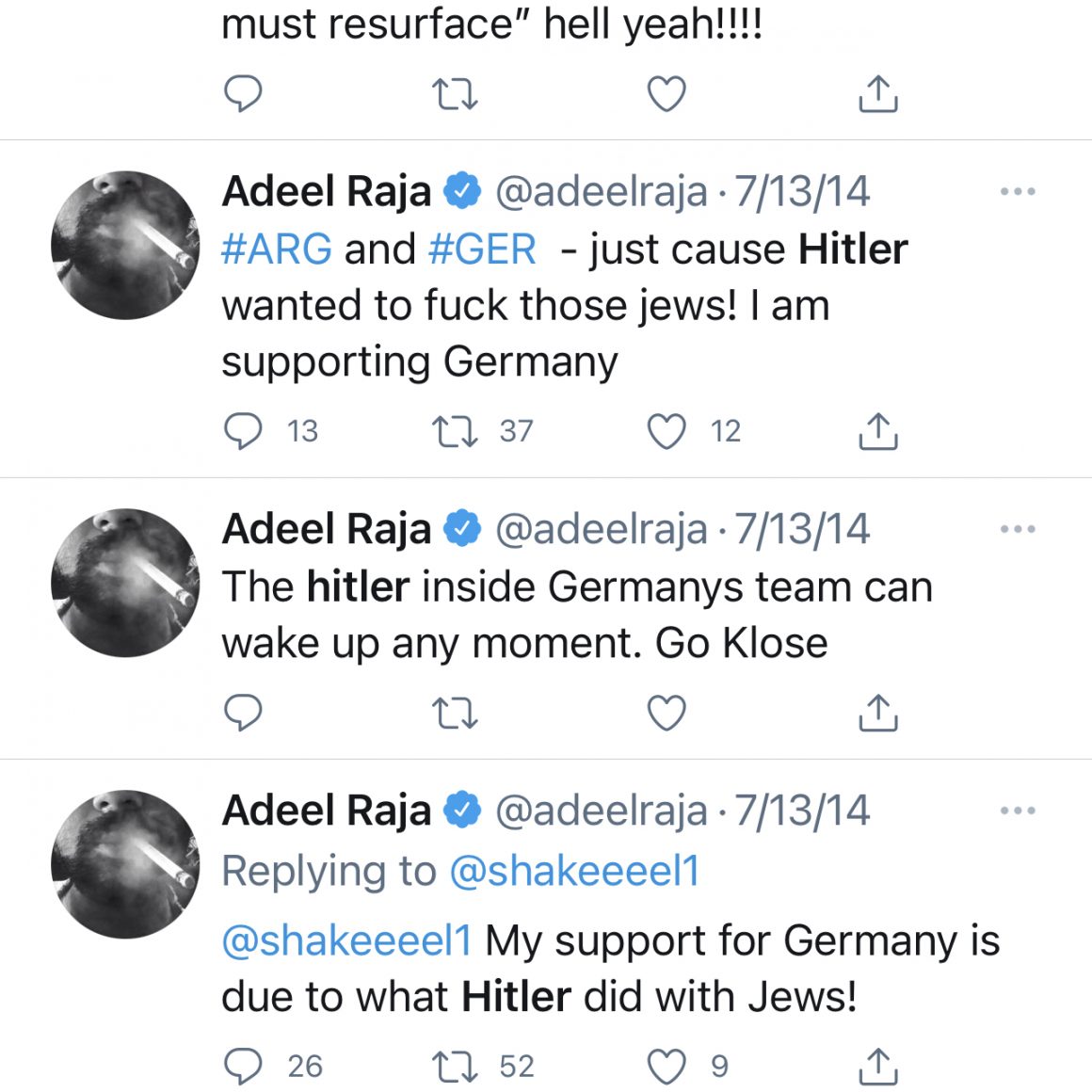Retweet the tweet showing 52 retweets
Viewport: 1092px width, 1092px height.
455,1066
